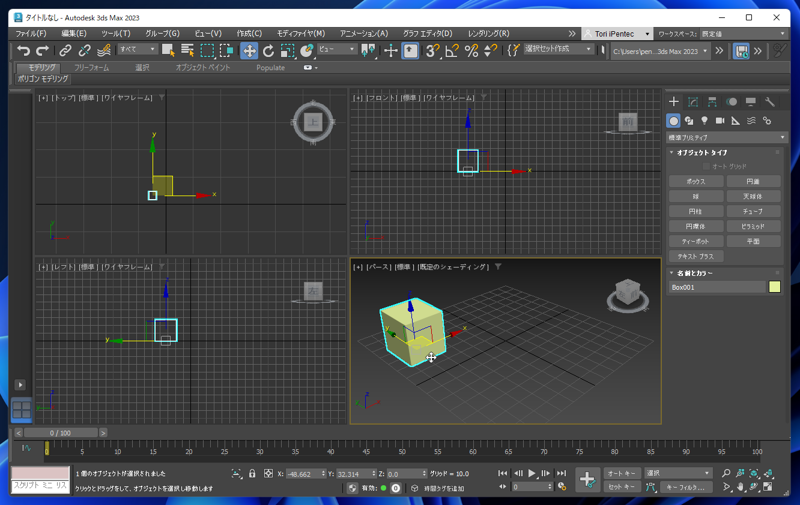The width and height of the screenshot is (800, 505).
Task: Switch to the フリーフォーム ribbon tab
Action: [91, 67]
